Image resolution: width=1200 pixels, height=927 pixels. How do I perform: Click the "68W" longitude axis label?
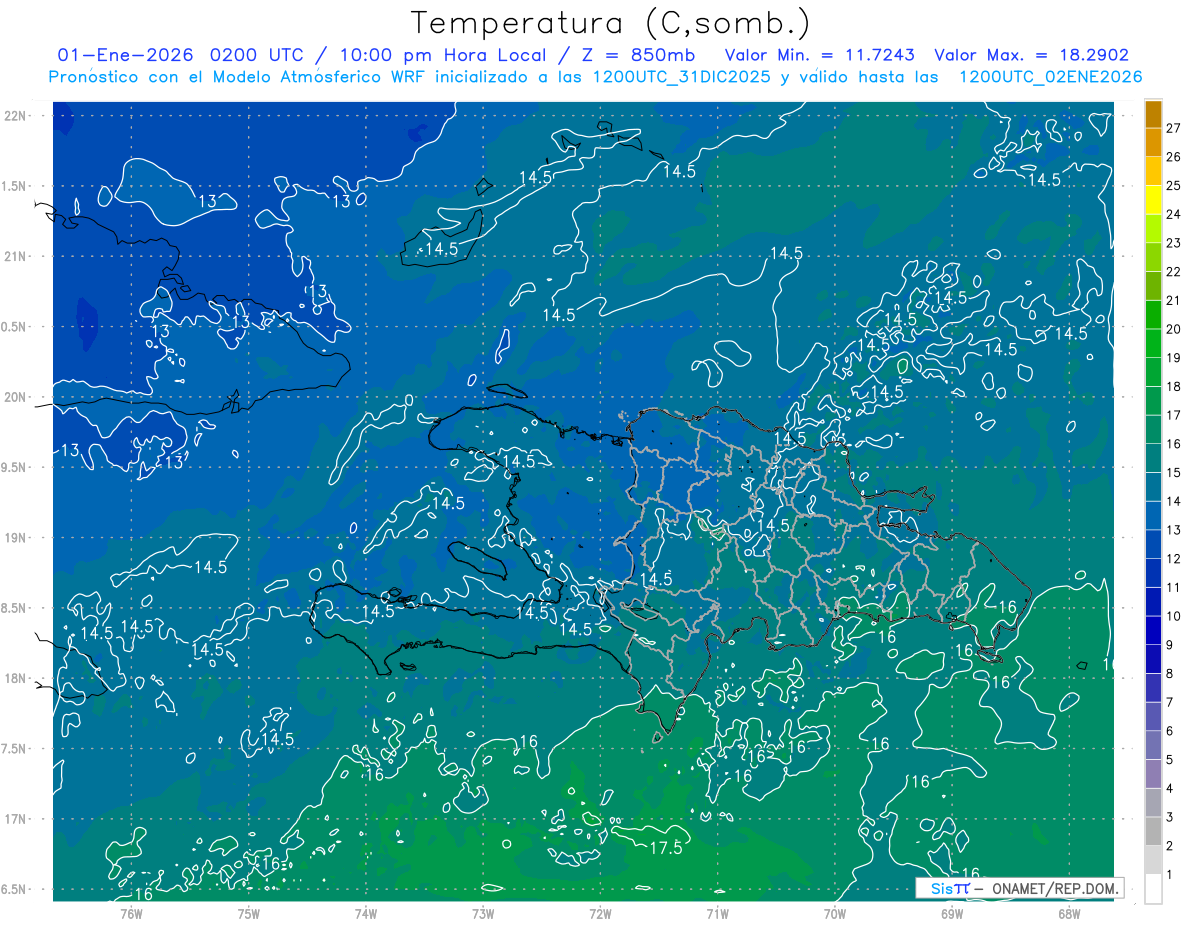[1069, 912]
